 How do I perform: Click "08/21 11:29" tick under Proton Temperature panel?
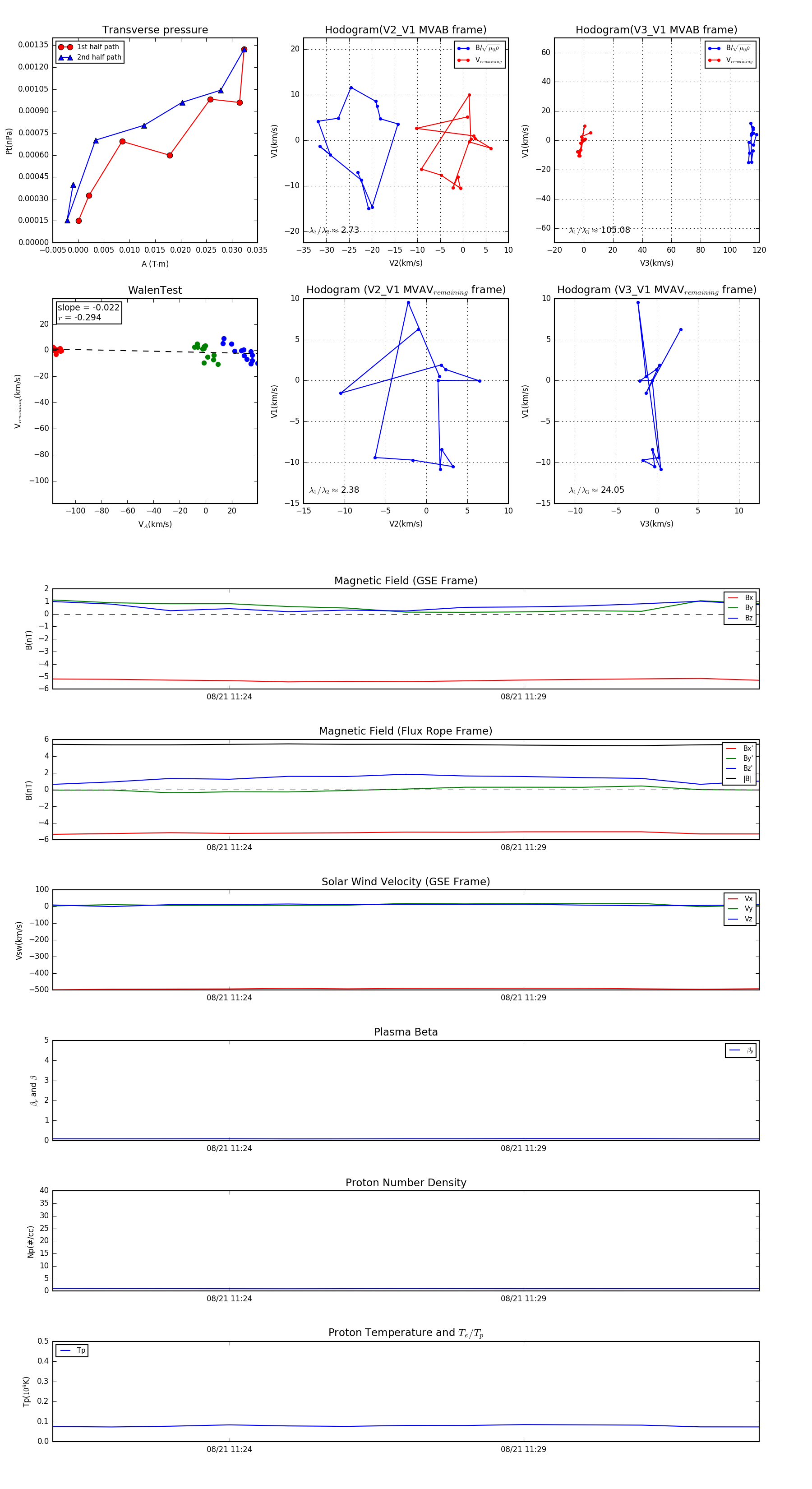[524, 1449]
